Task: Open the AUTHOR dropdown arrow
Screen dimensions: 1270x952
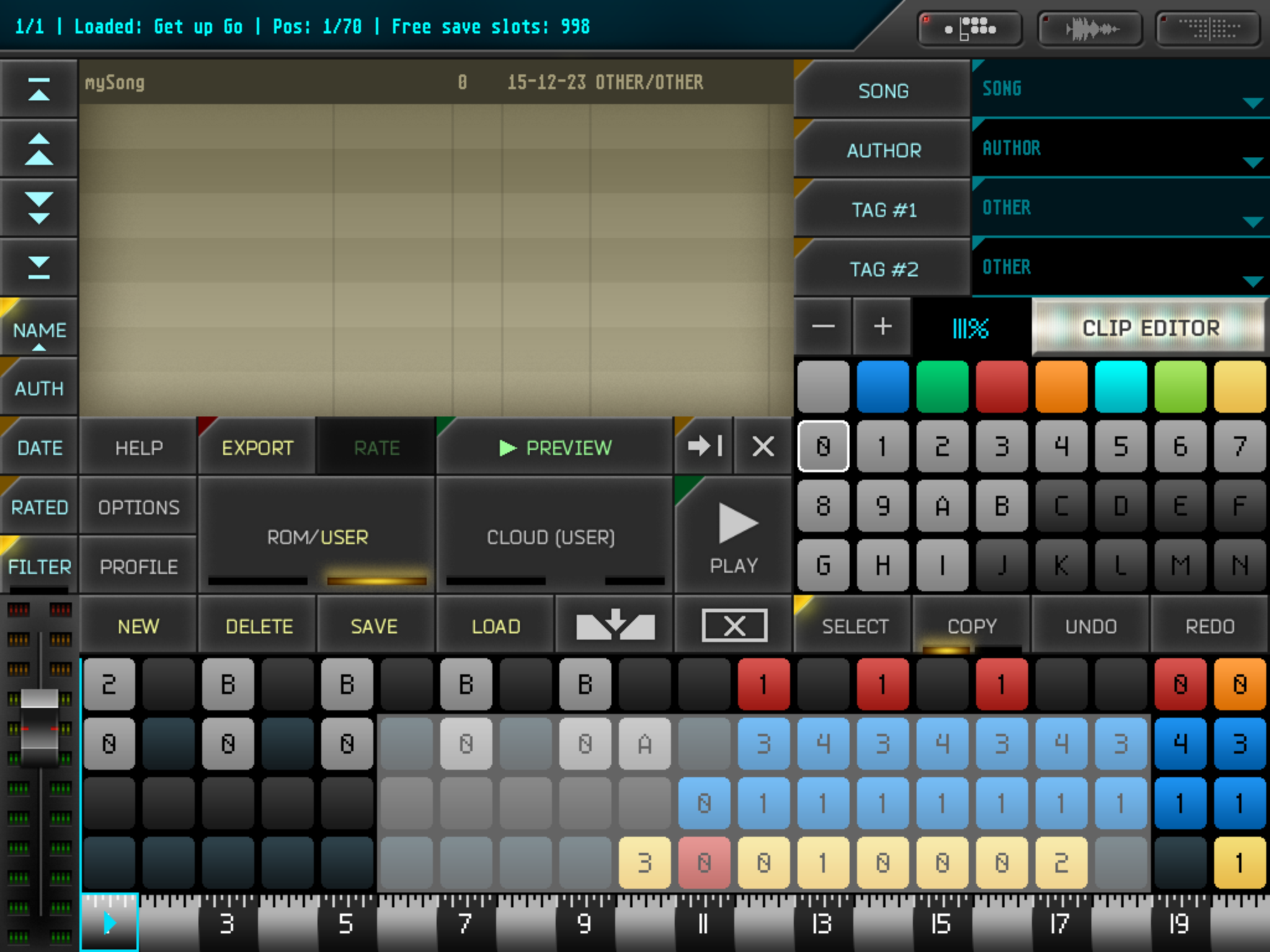Action: click(x=1253, y=162)
